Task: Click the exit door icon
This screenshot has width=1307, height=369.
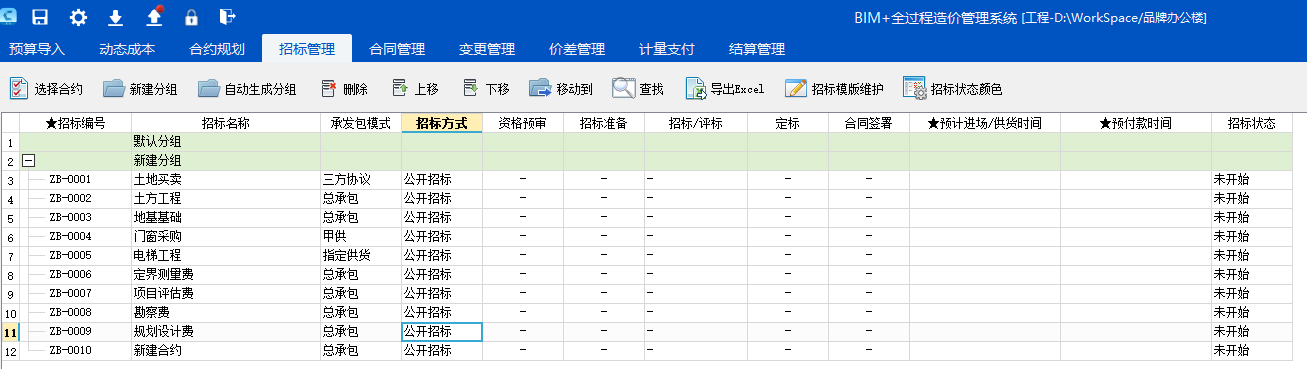Action: pyautogui.click(x=228, y=16)
